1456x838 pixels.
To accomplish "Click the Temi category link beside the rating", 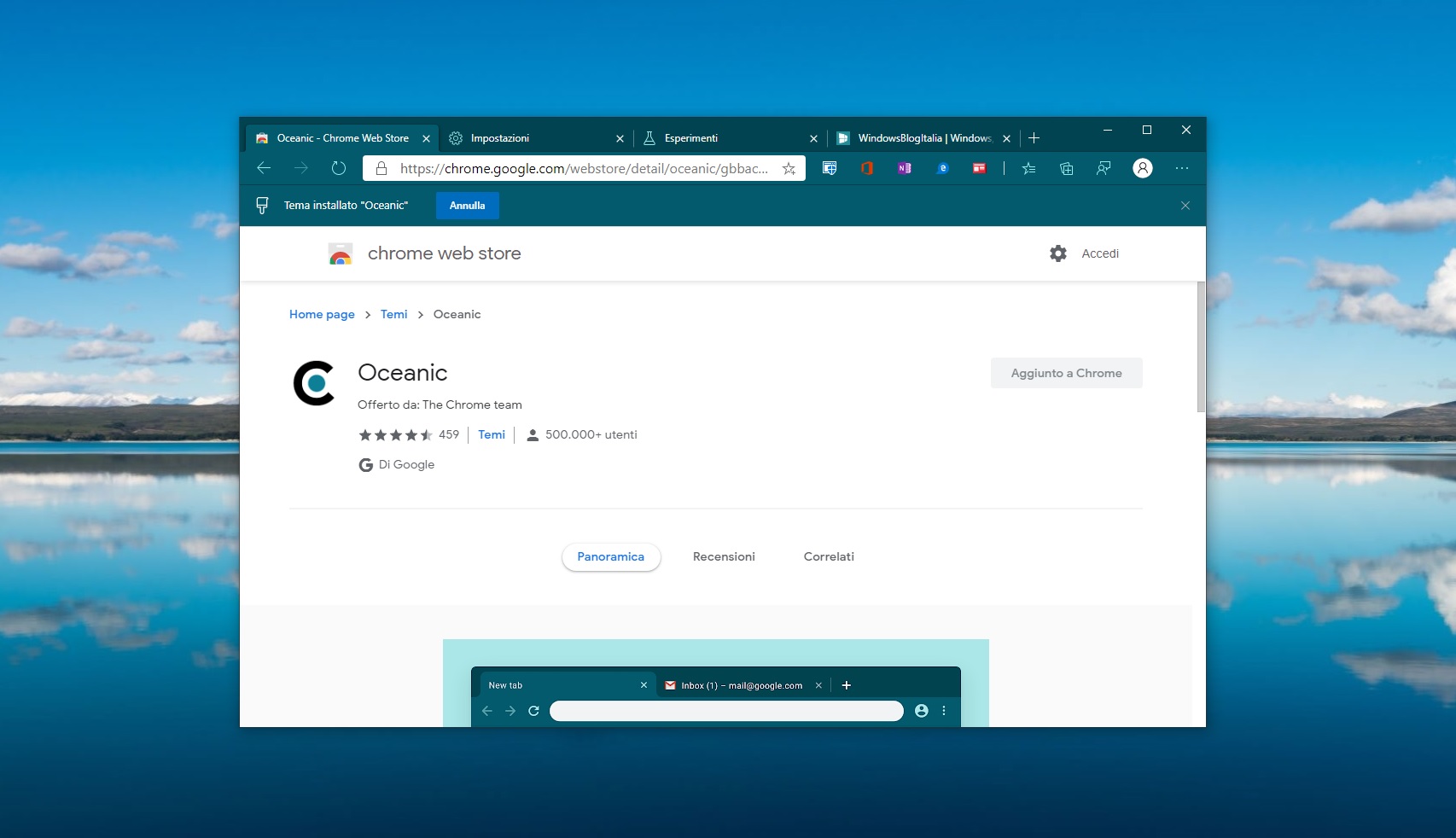I will tap(492, 435).
